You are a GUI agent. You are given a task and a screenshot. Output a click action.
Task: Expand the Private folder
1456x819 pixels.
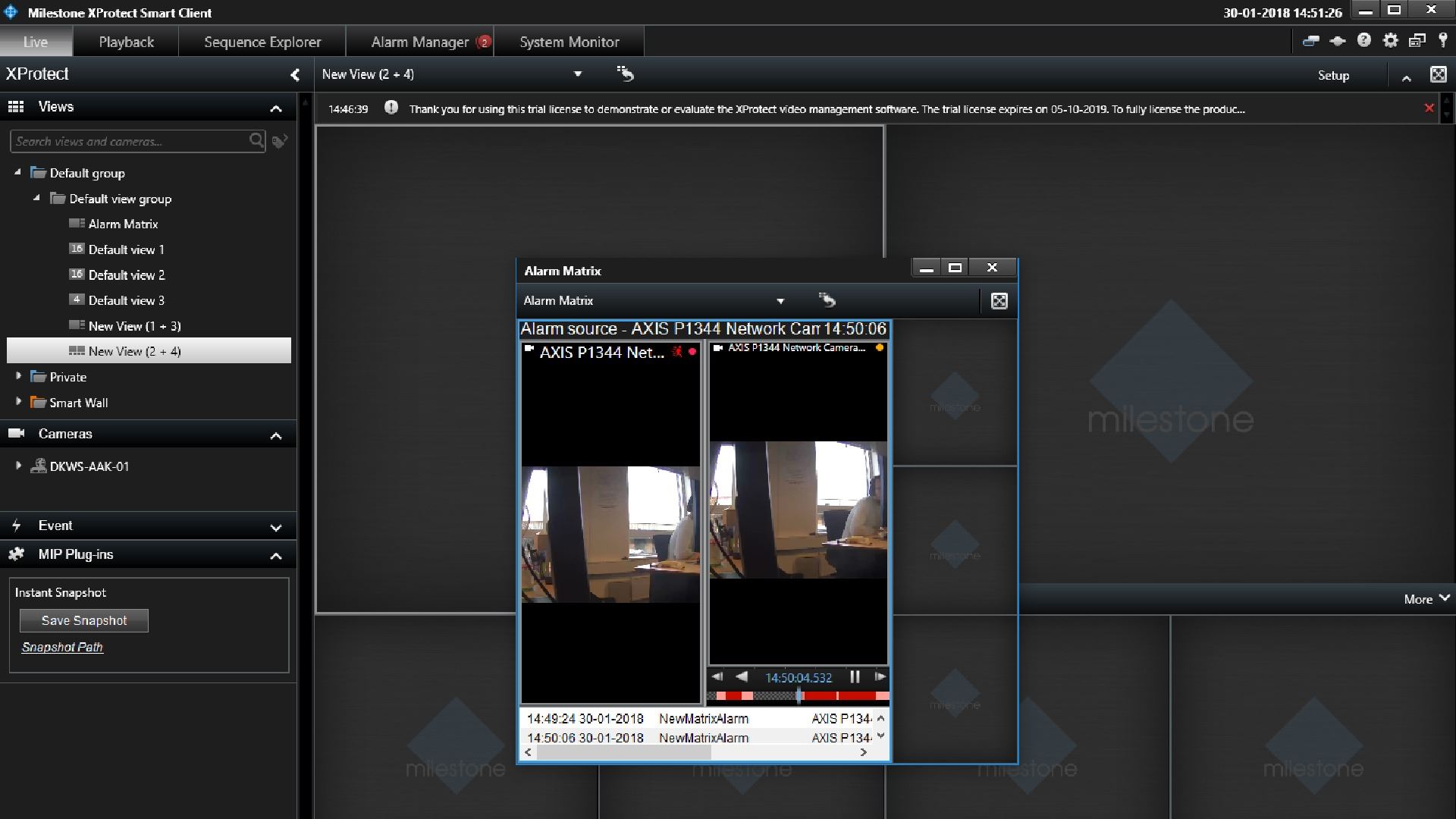[18, 376]
